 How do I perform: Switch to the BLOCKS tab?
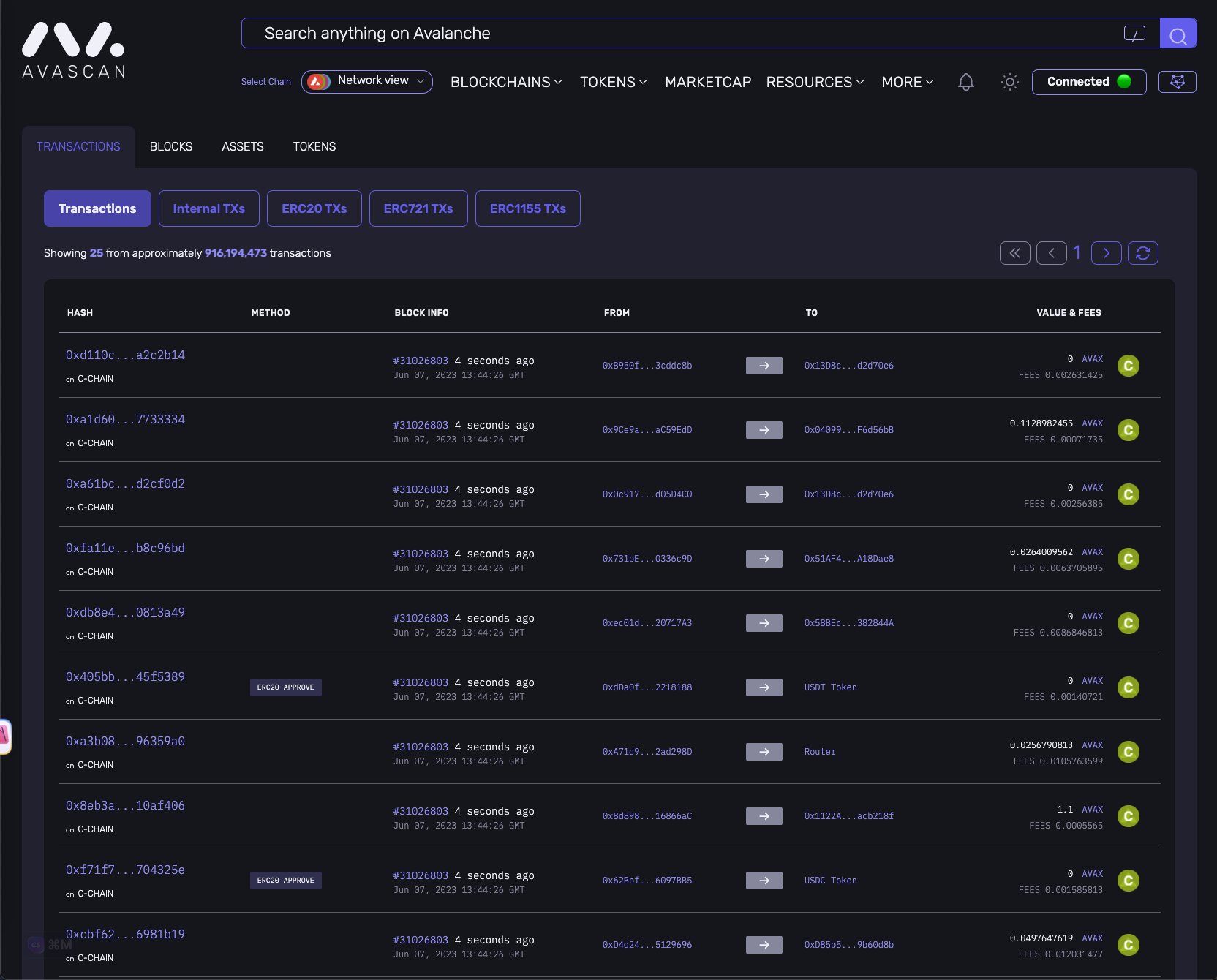[x=171, y=146]
